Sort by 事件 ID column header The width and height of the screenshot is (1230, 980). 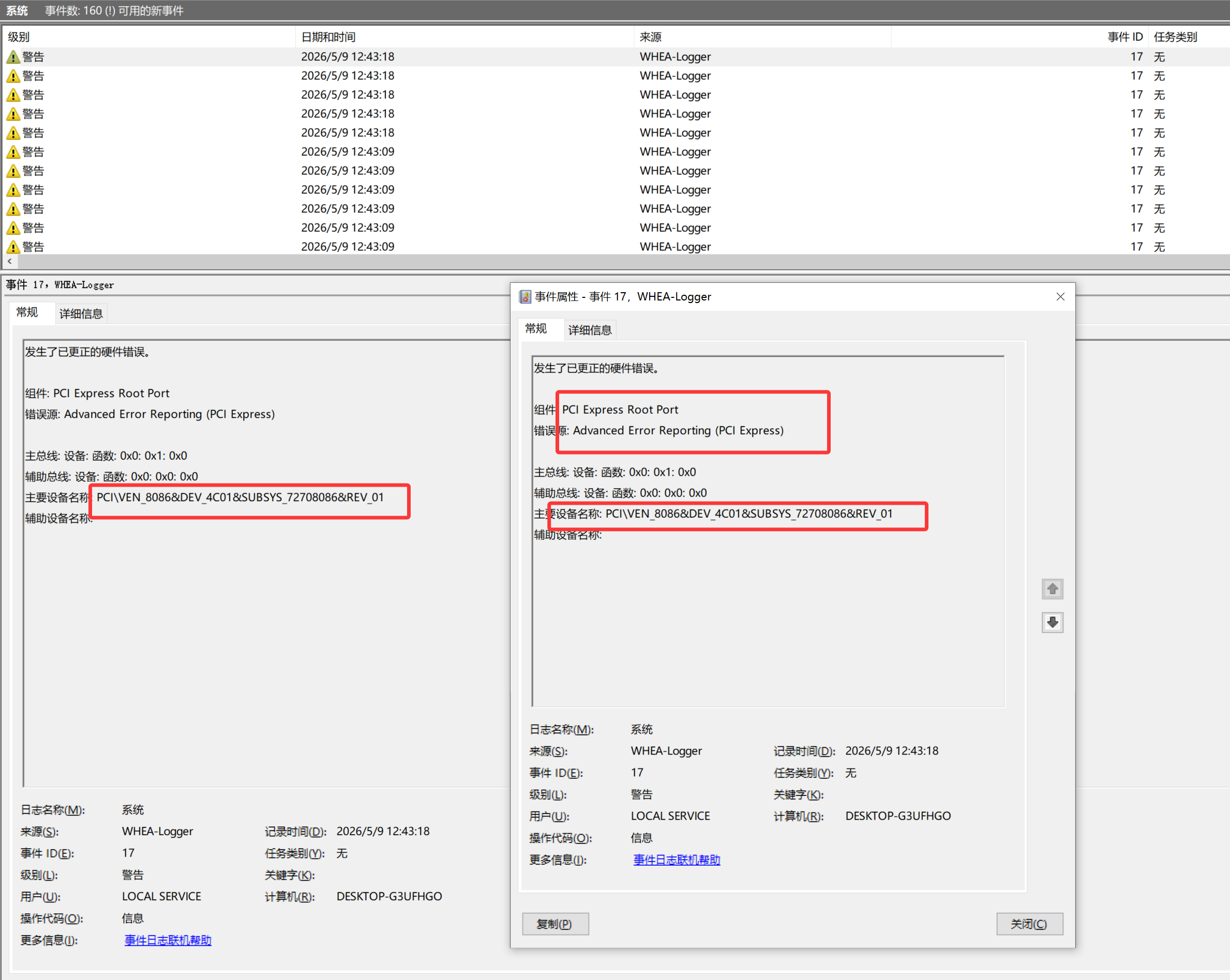[1019, 37]
